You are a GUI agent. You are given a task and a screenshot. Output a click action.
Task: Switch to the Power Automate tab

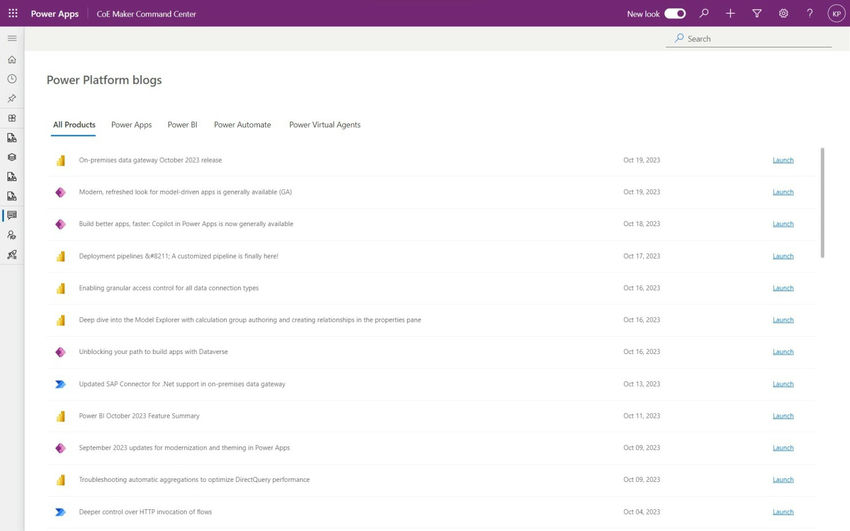pos(242,125)
